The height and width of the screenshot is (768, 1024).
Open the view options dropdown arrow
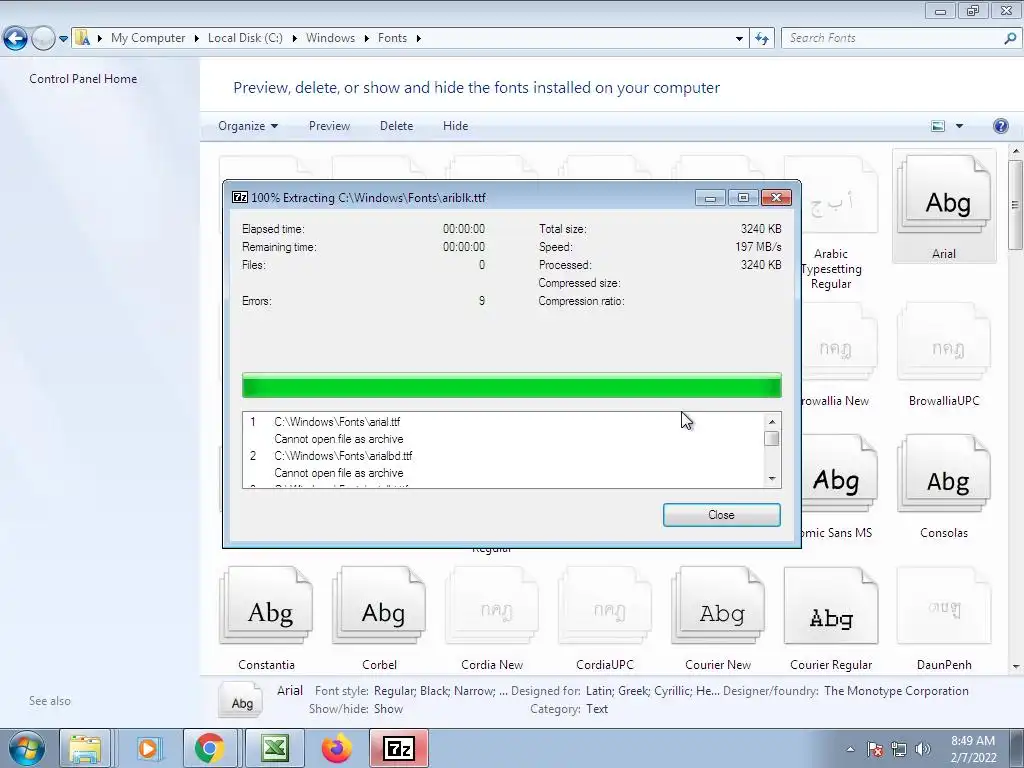coord(959,126)
